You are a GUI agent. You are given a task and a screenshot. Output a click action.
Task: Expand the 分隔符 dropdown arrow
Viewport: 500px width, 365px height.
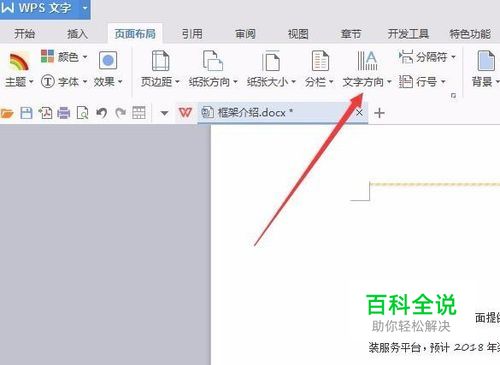click(x=453, y=57)
